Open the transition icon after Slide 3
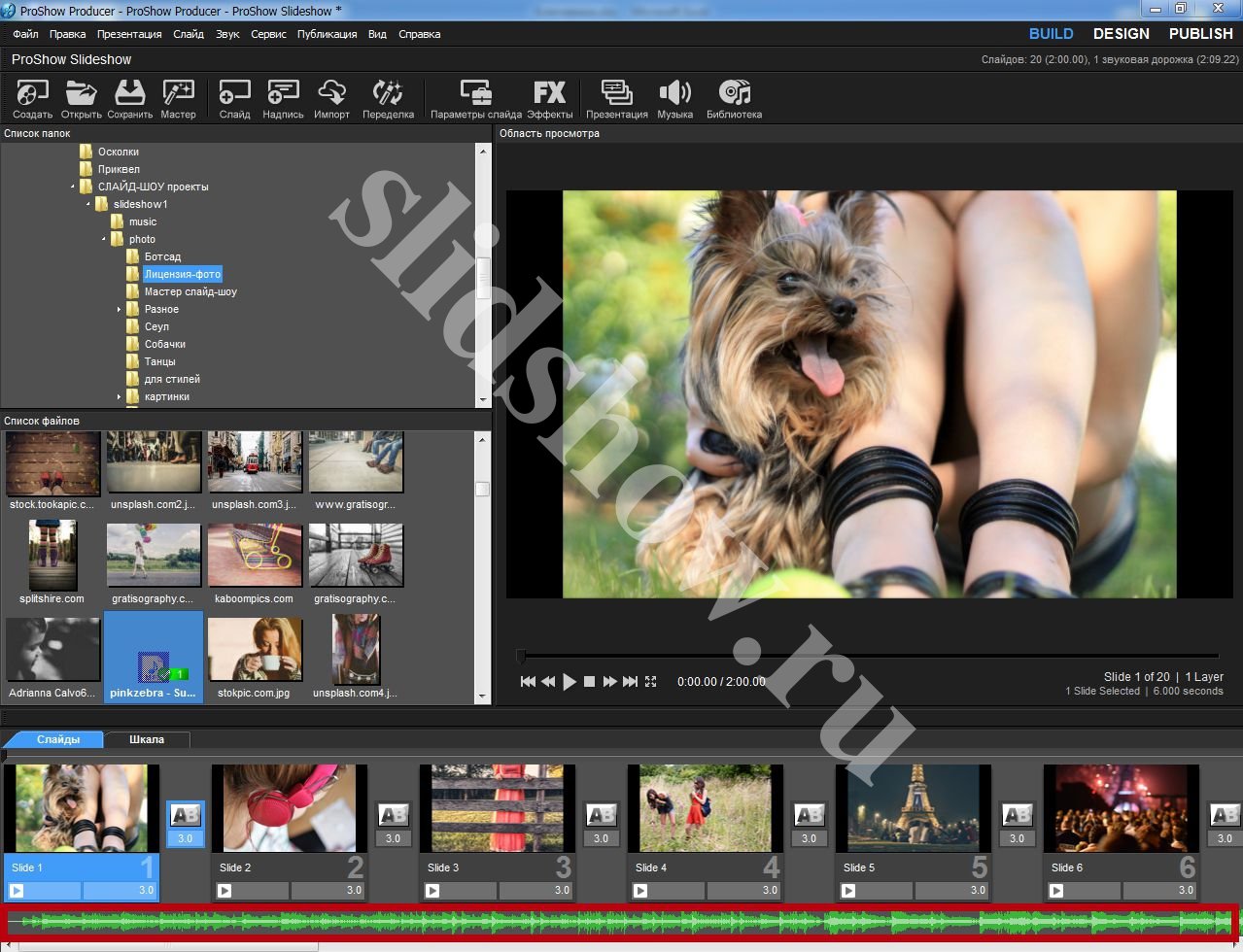 pyautogui.click(x=601, y=815)
